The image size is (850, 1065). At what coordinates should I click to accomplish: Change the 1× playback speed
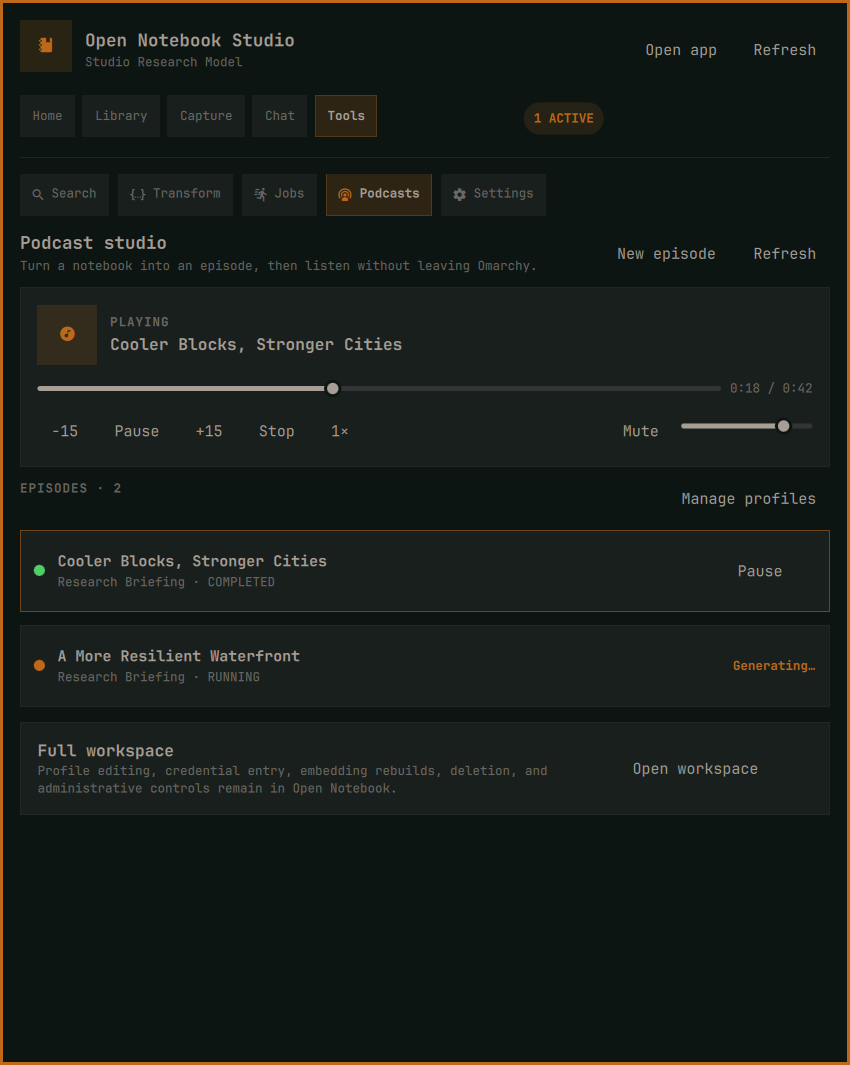(340, 431)
